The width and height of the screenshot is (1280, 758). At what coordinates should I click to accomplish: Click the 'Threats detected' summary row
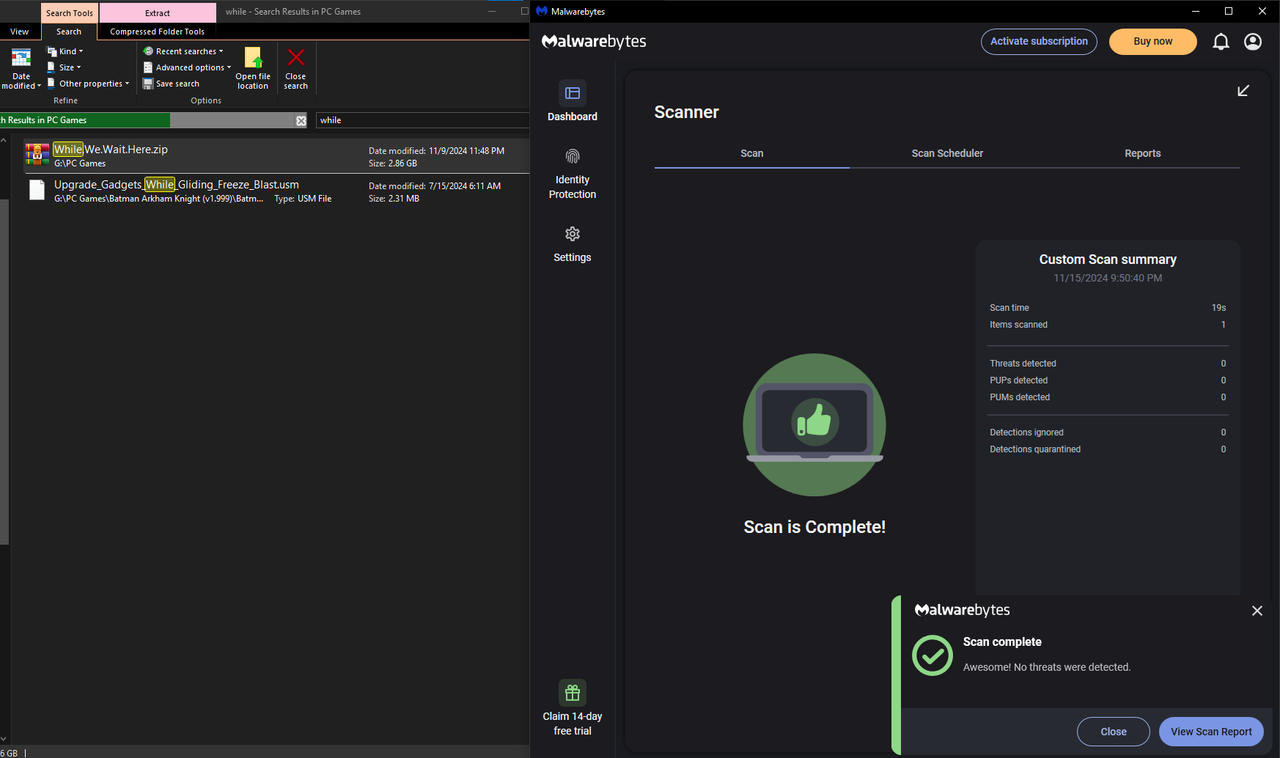(x=1107, y=364)
